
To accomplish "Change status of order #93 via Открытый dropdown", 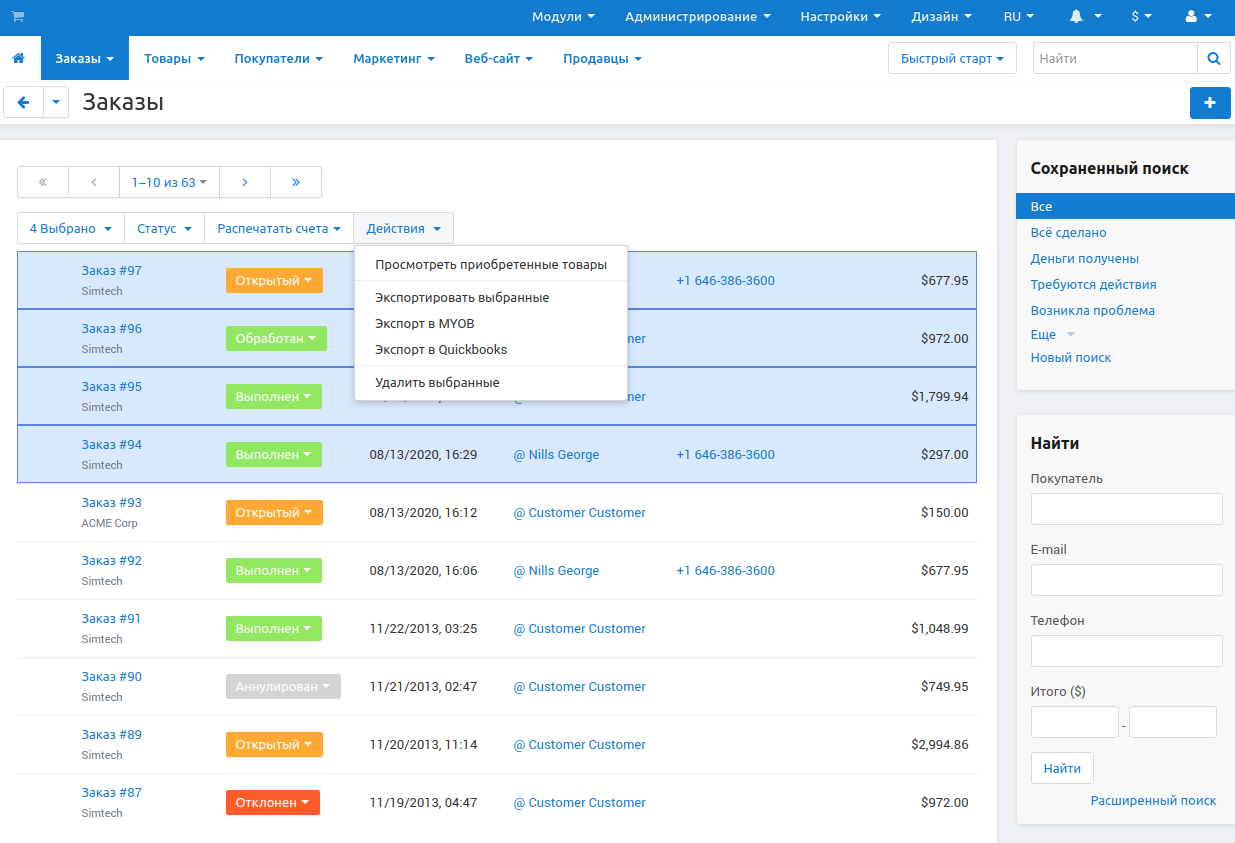I will 274,513.
